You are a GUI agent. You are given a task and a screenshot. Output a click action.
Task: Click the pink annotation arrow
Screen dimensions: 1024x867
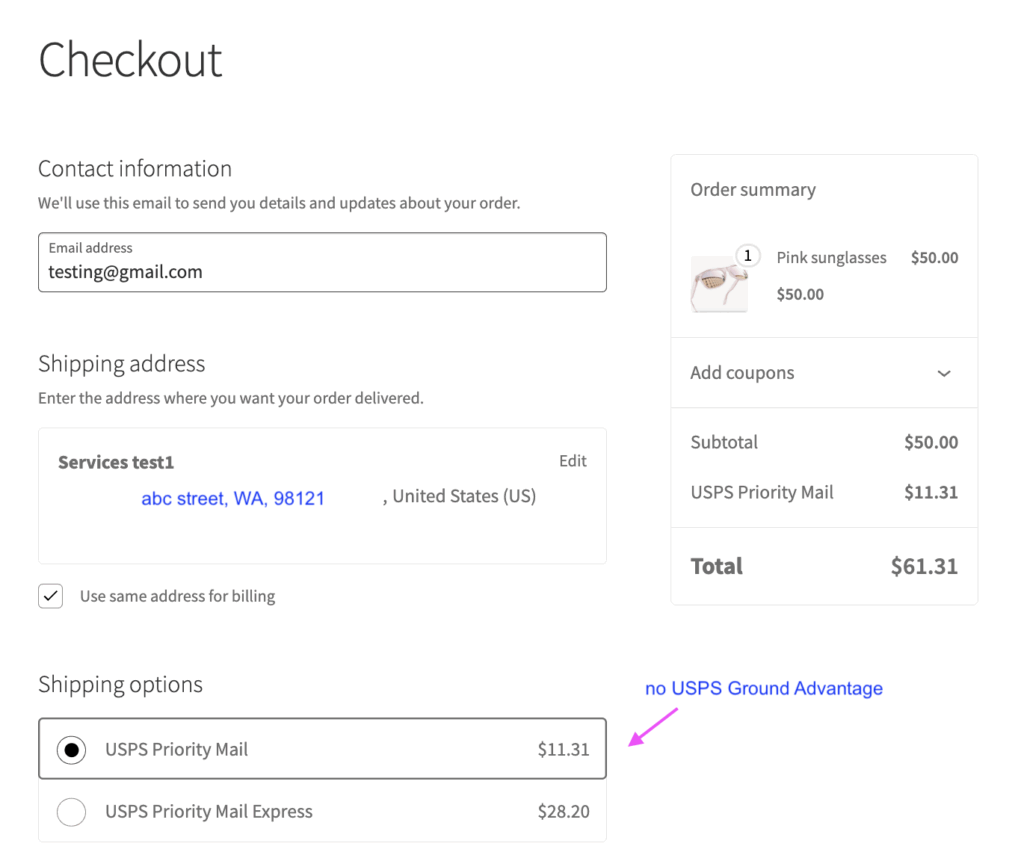click(x=653, y=726)
